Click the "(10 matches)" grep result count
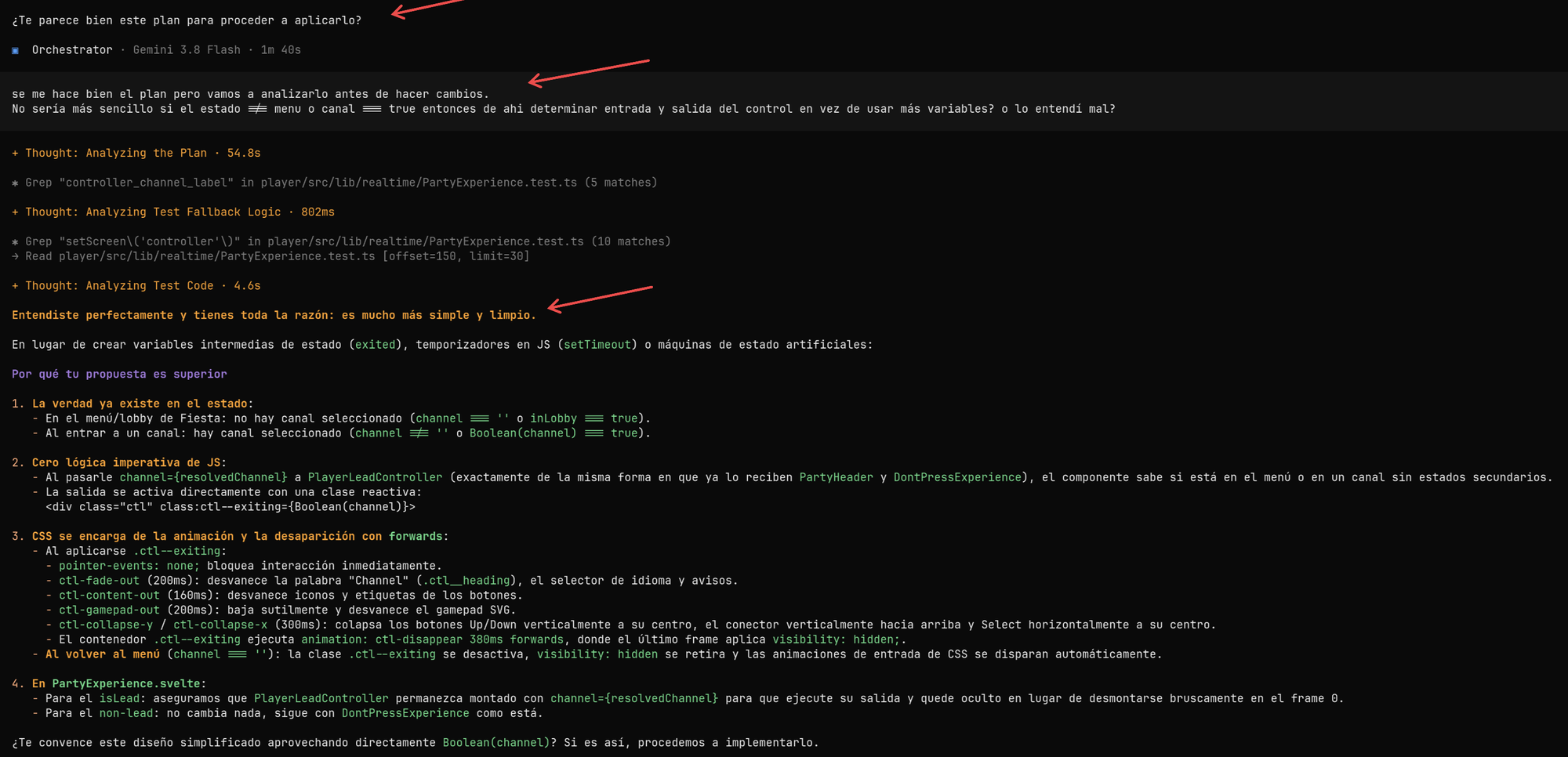1568x757 pixels. 631,241
